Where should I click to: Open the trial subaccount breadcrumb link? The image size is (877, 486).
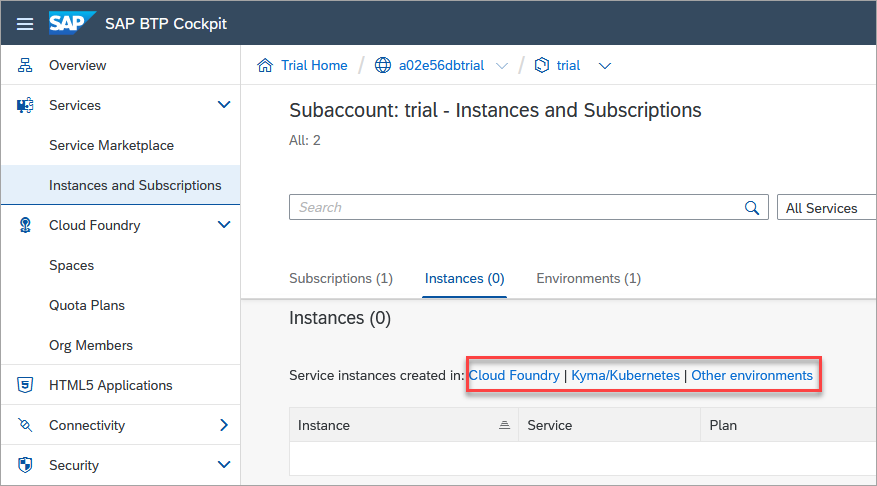pyautogui.click(x=568, y=65)
